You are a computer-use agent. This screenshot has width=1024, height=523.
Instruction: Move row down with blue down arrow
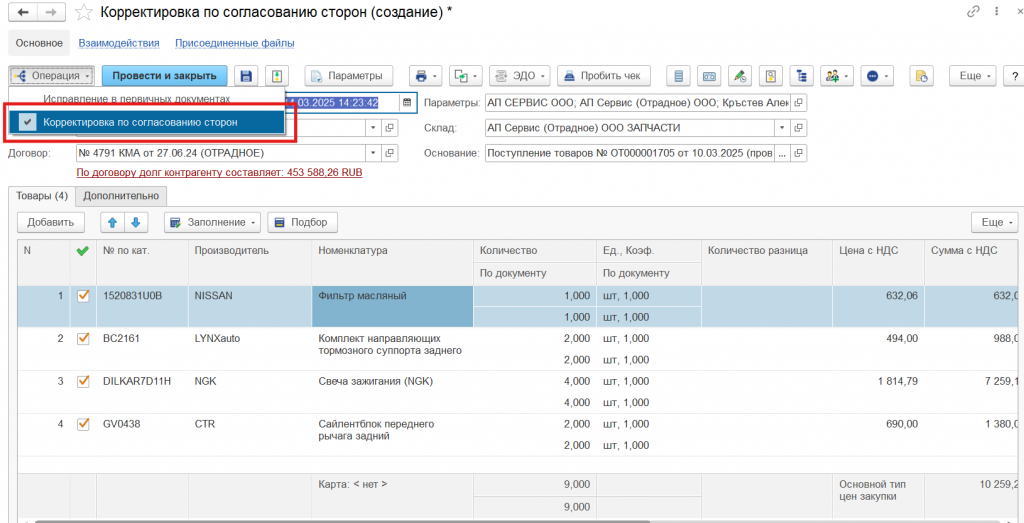[137, 222]
